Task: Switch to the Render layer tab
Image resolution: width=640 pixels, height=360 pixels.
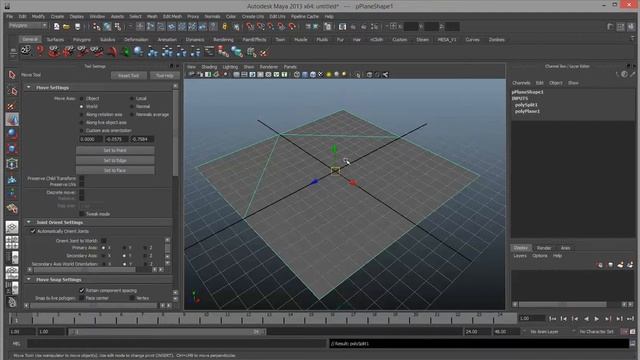Action: coord(544,248)
